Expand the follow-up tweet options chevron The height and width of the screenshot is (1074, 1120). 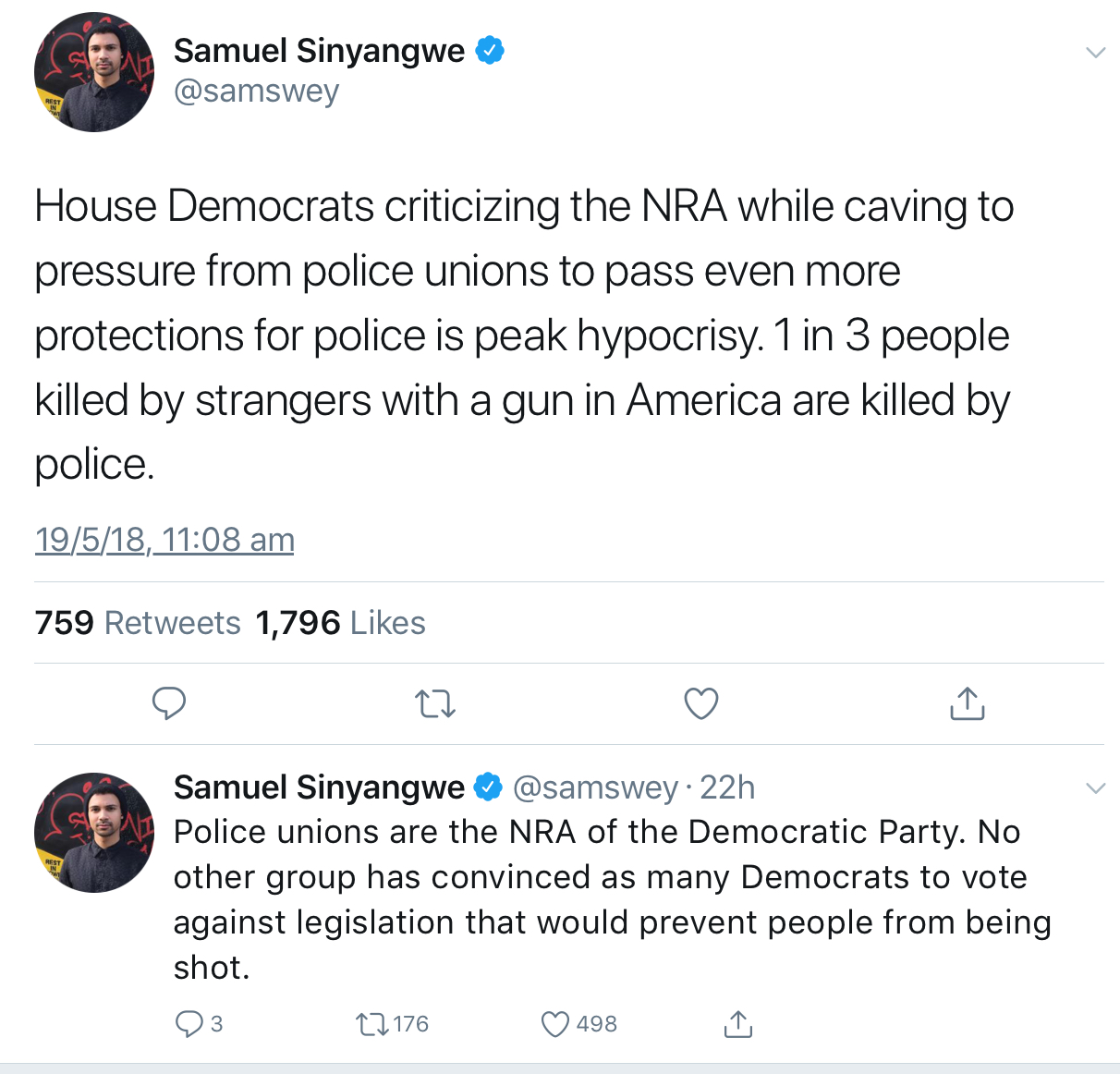pyautogui.click(x=1095, y=788)
